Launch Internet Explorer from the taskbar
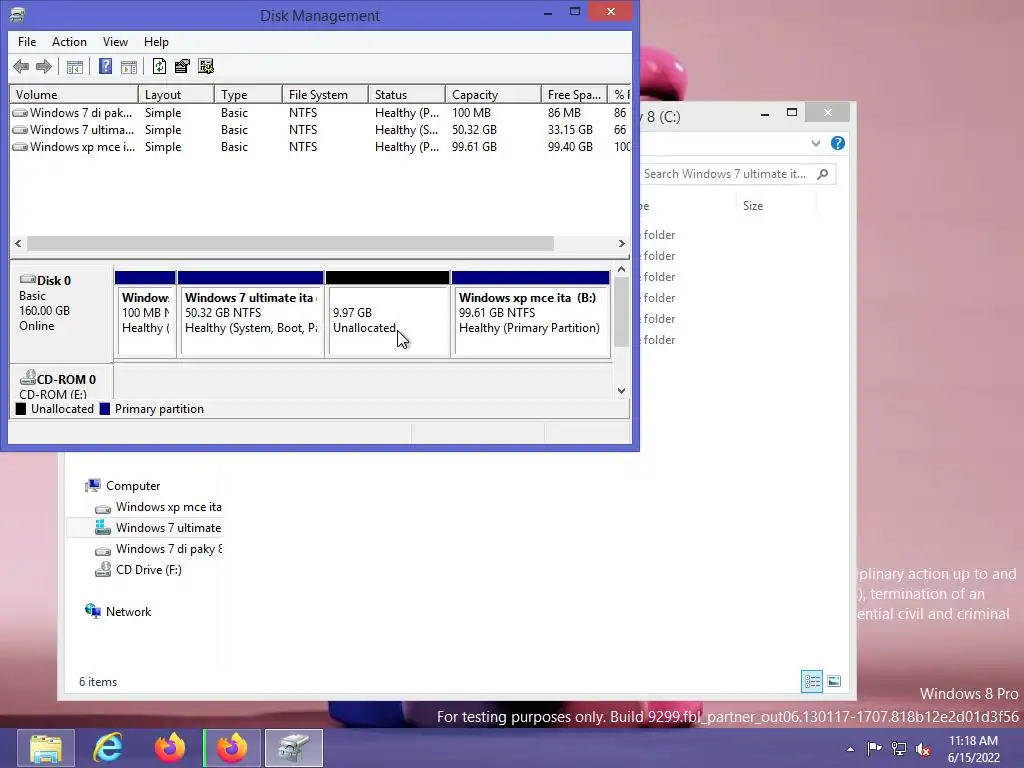Screen dimensions: 1024x768 point(108,748)
